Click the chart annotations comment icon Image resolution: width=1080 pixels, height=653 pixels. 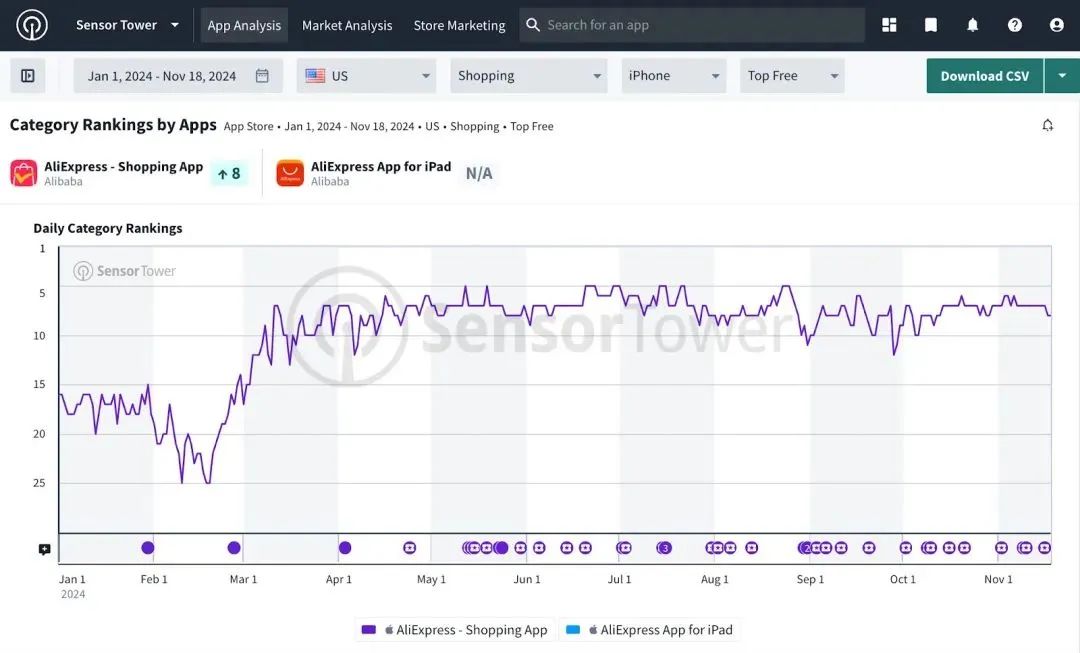(45, 549)
